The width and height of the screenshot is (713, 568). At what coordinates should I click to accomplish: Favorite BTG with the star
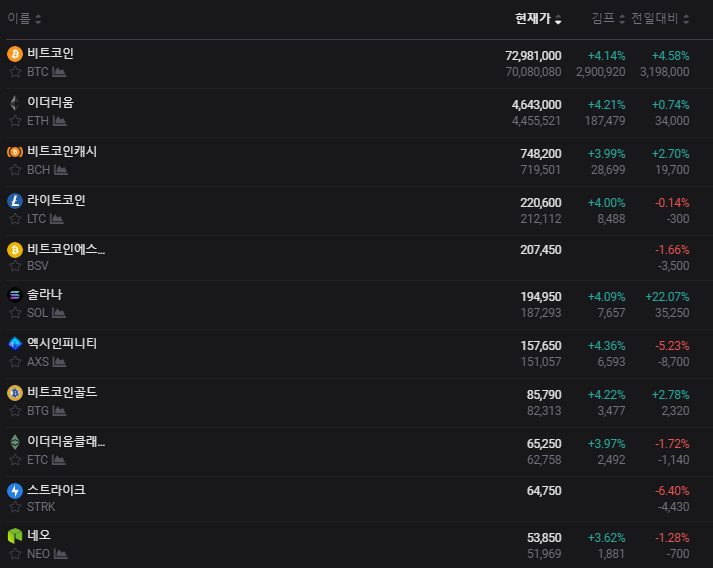15,411
